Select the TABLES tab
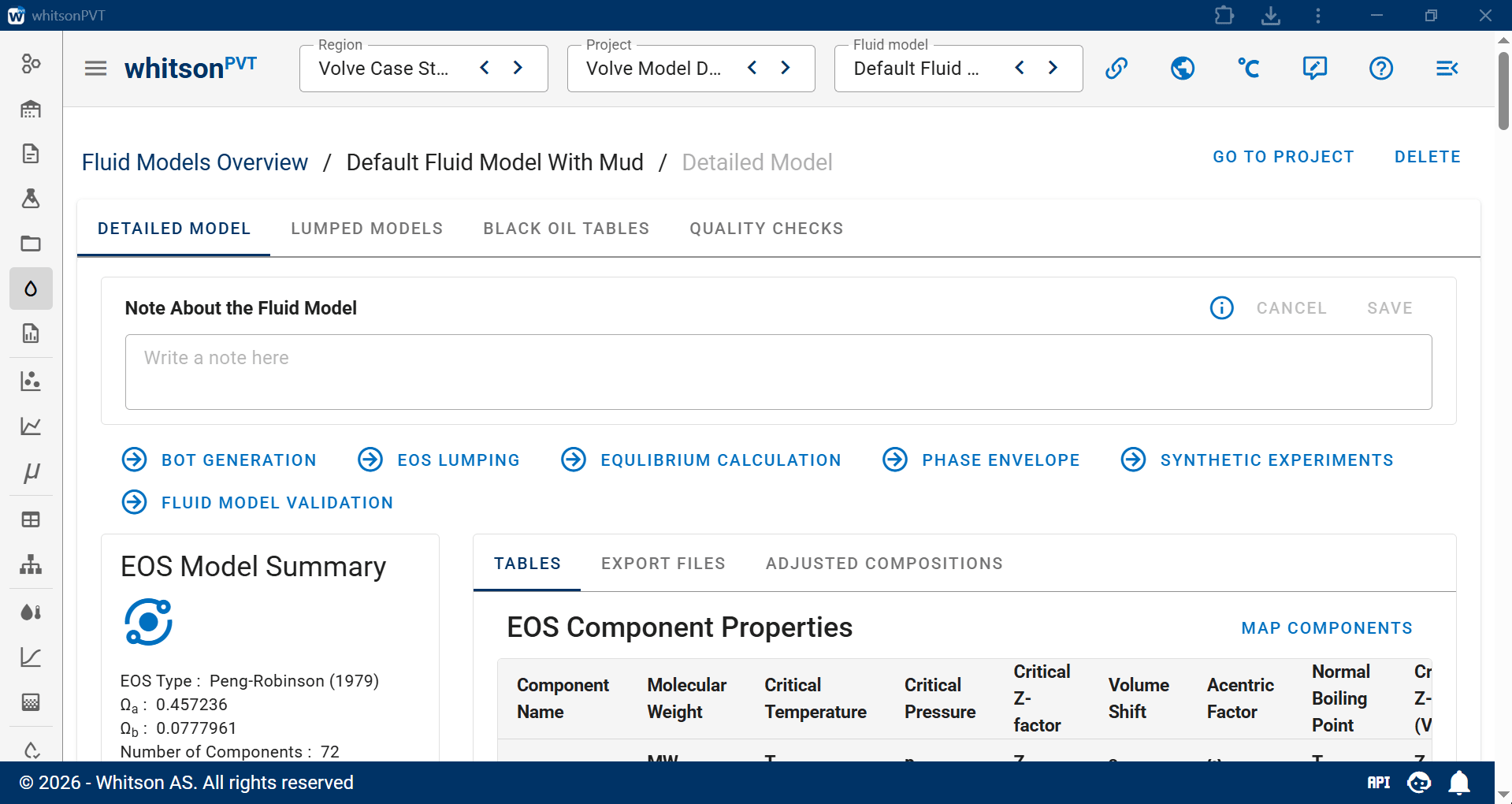Viewport: 1512px width, 804px height. coord(527,564)
